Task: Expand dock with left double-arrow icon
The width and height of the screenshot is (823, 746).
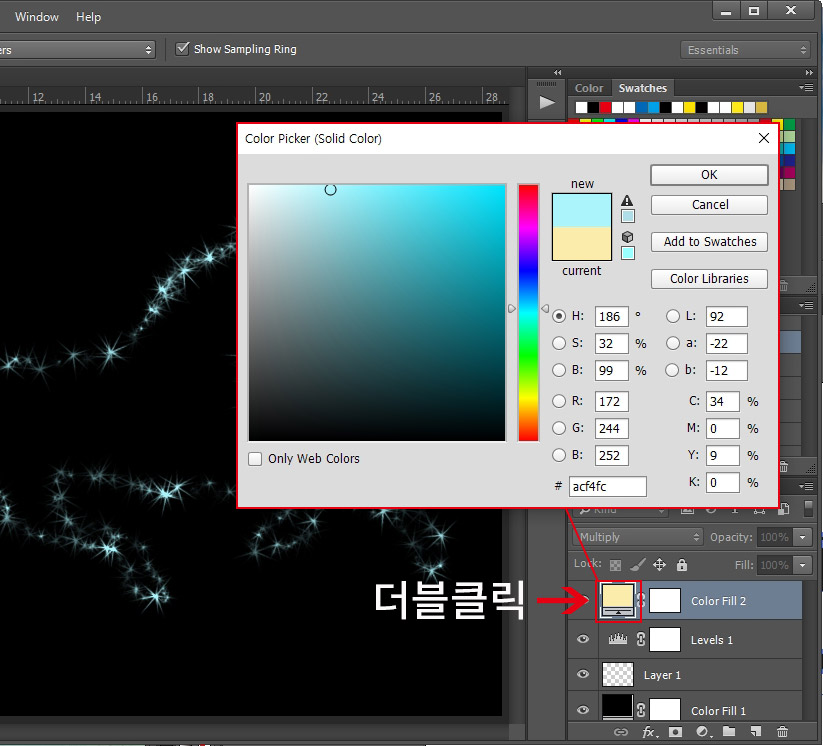Action: [557, 72]
